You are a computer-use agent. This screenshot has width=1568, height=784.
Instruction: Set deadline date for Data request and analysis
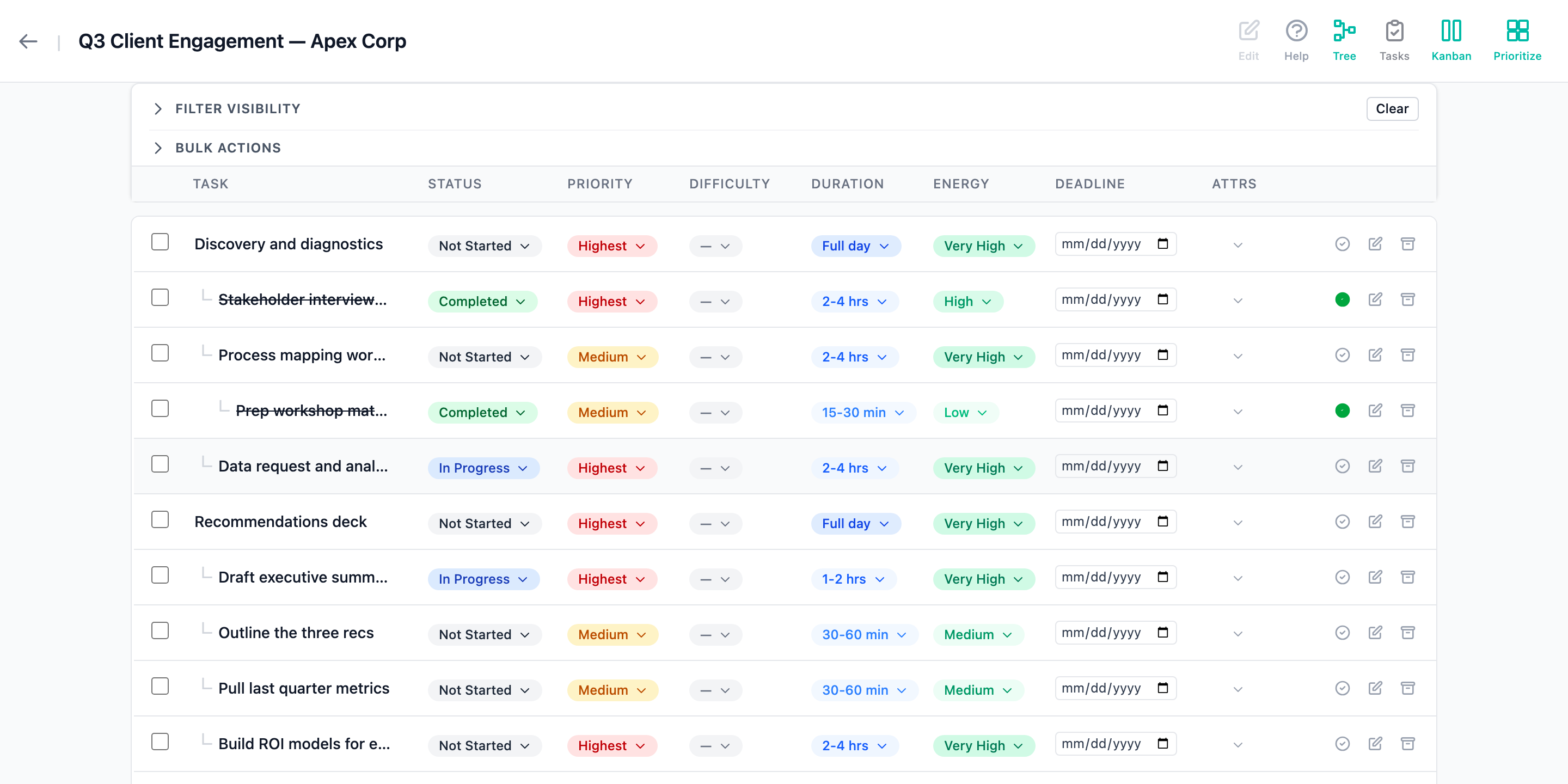1115,466
